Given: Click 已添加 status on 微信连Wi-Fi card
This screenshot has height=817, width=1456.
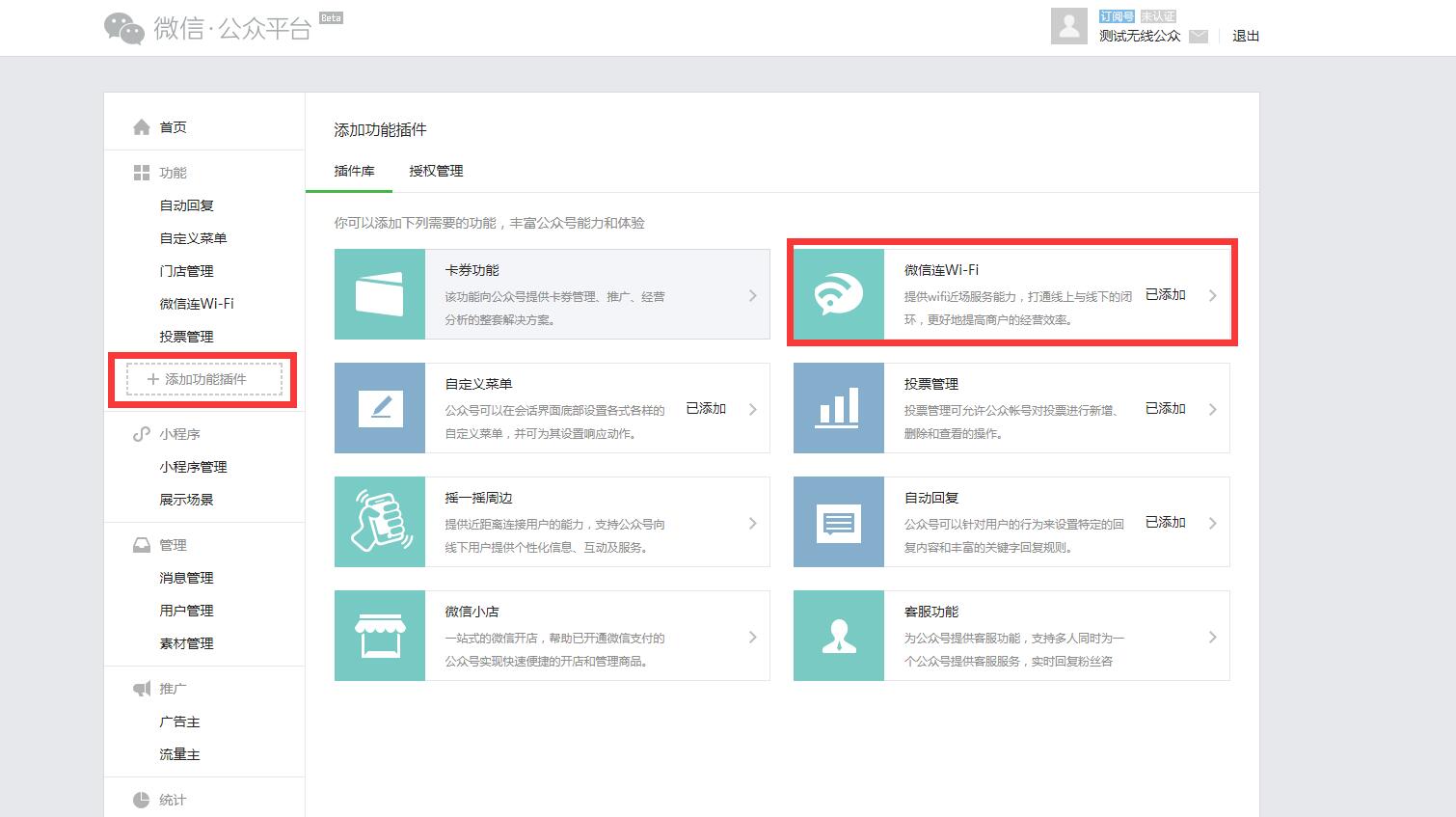Looking at the screenshot, I should pos(1165,295).
